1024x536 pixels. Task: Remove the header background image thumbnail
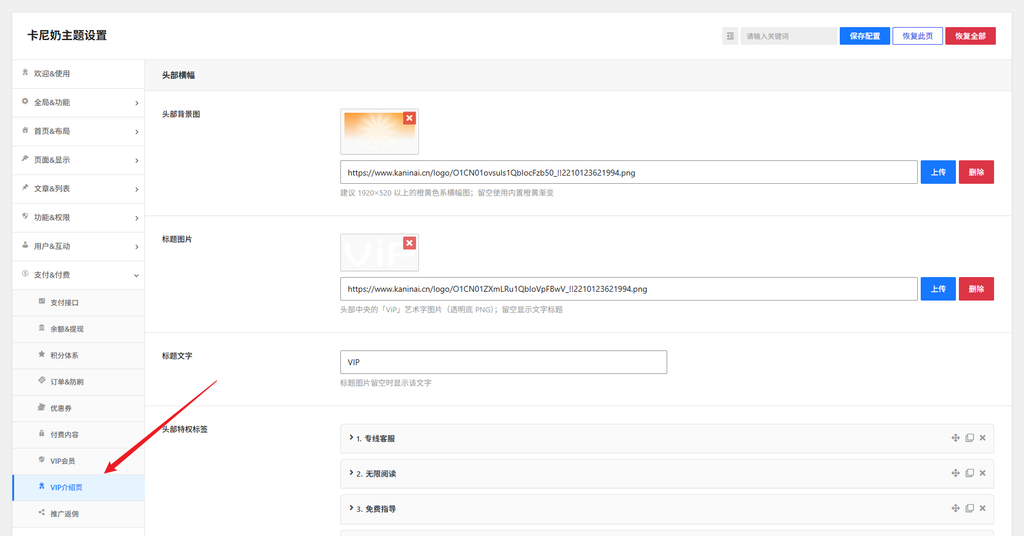(x=409, y=118)
